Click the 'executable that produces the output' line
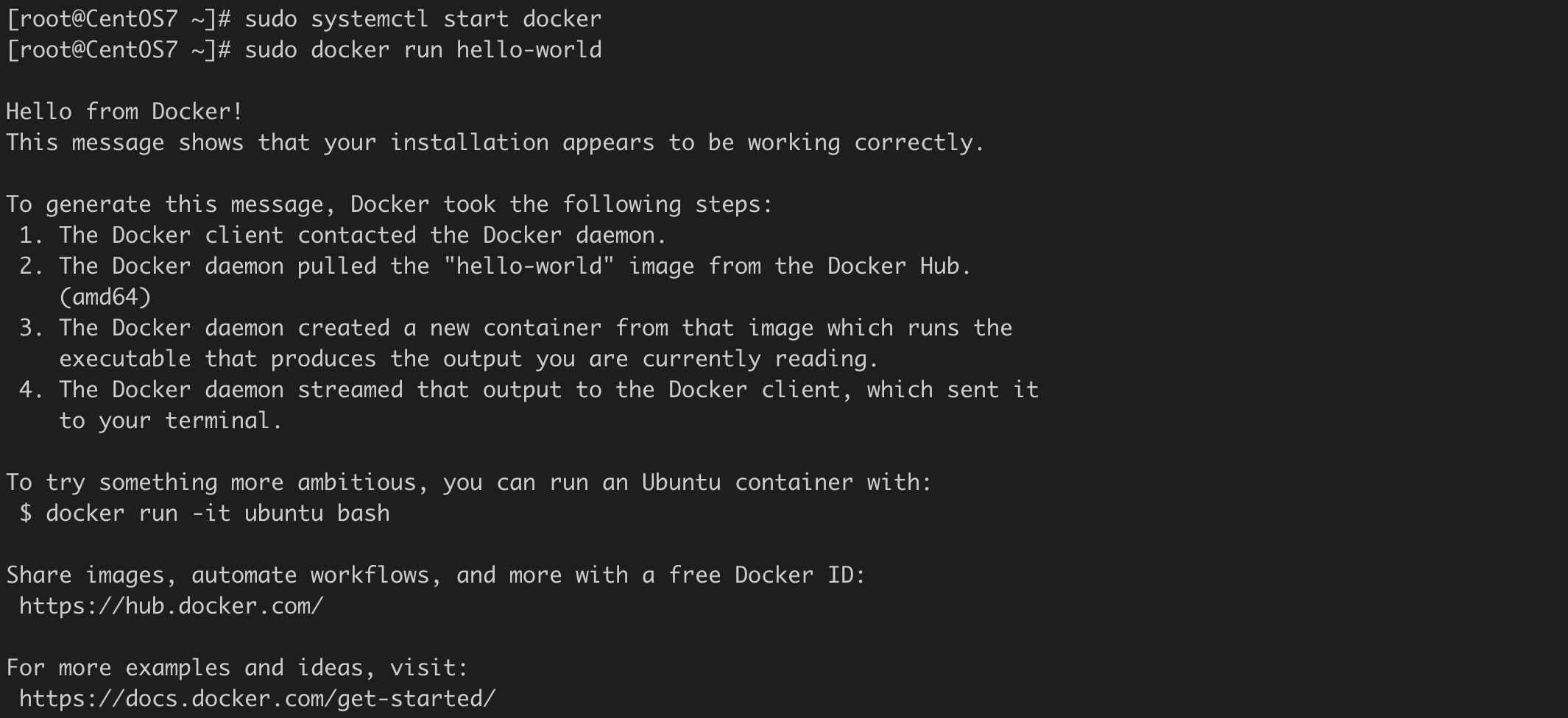This screenshot has height=718, width=1568. tap(469, 359)
